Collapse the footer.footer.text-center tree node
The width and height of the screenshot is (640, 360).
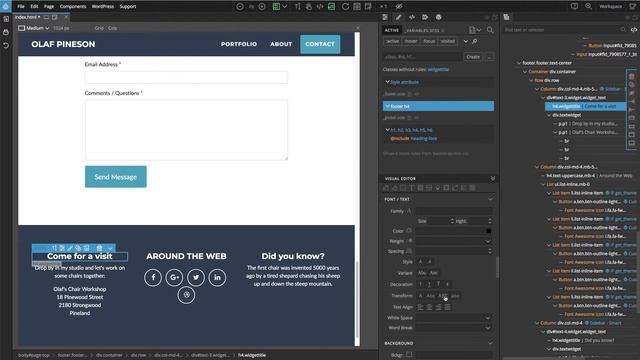[x=519, y=63]
